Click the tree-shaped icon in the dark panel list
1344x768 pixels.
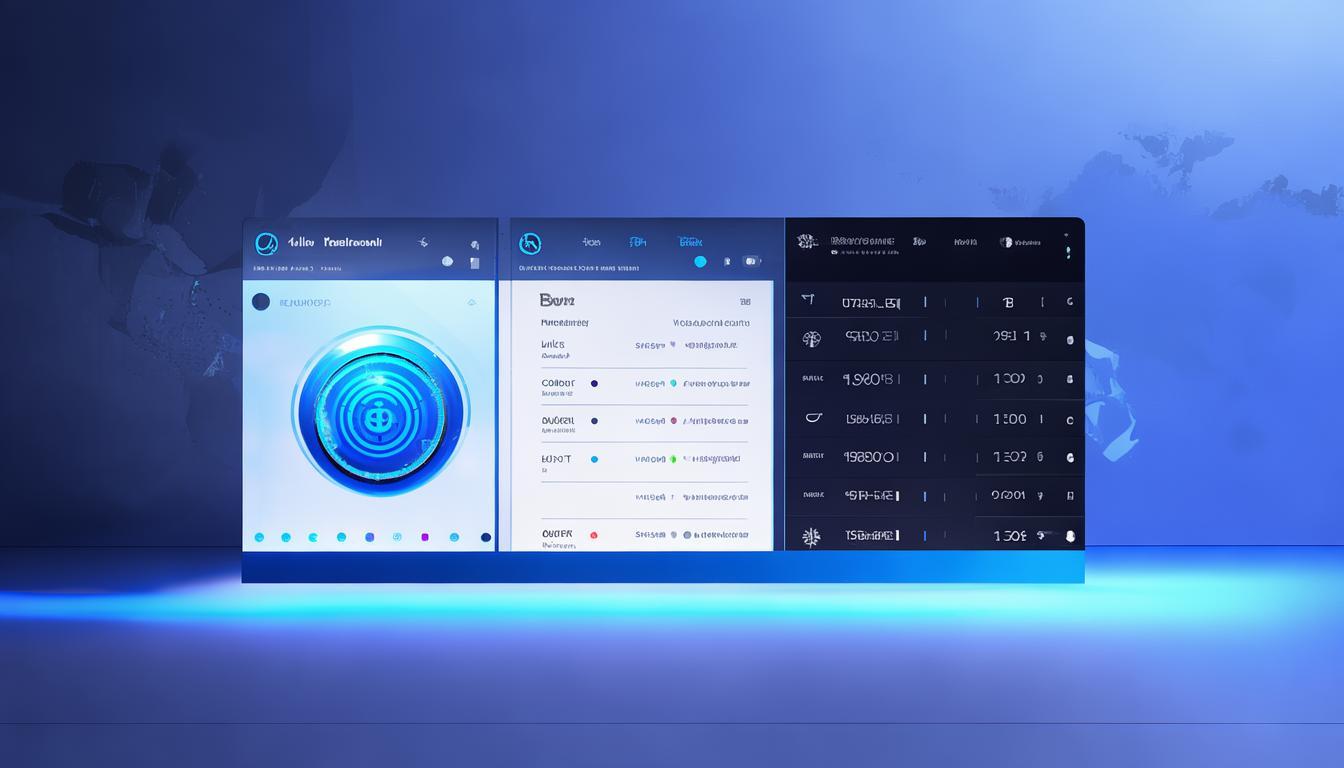(812, 338)
